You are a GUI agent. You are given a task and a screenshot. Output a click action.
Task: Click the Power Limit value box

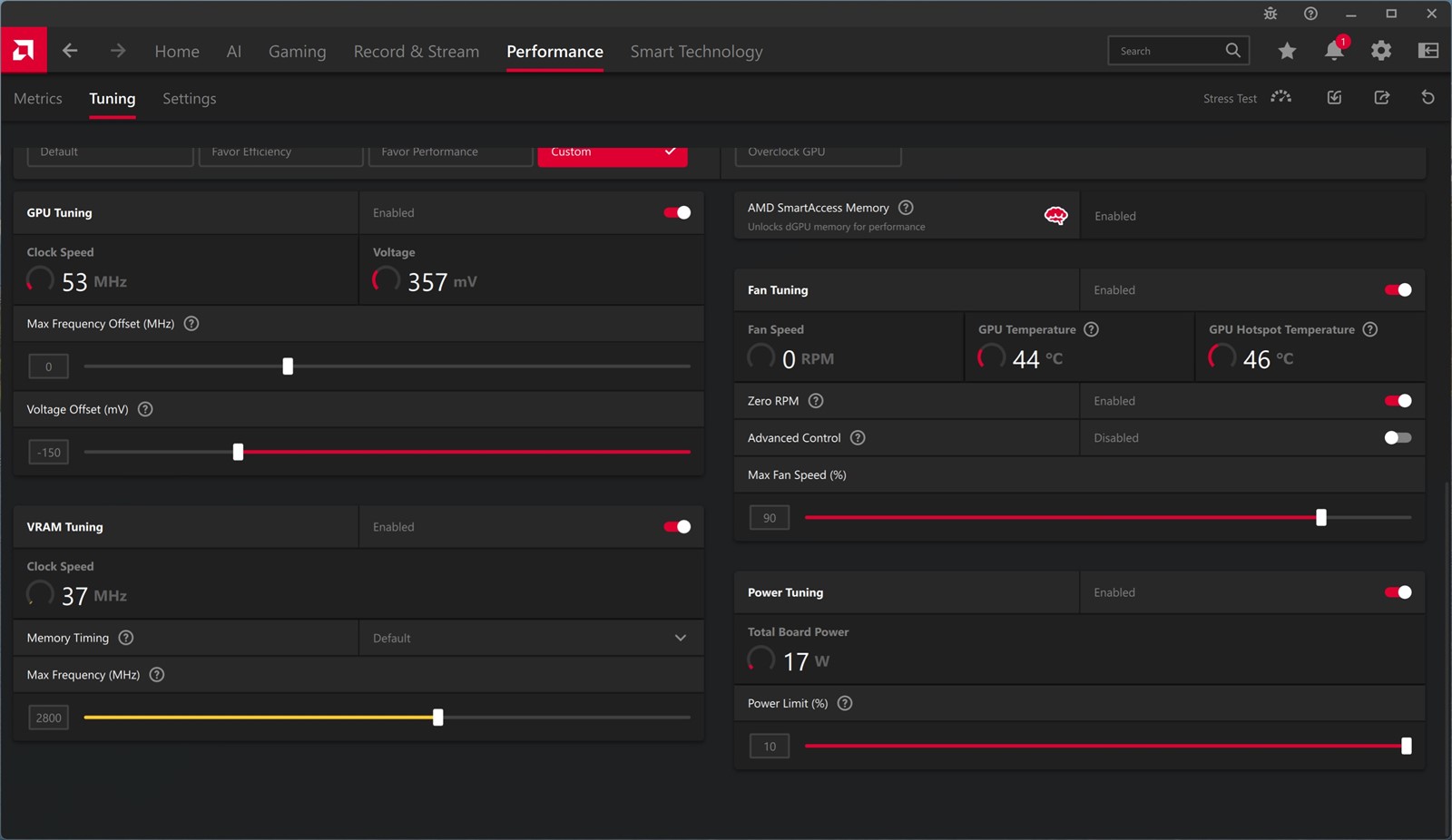770,747
